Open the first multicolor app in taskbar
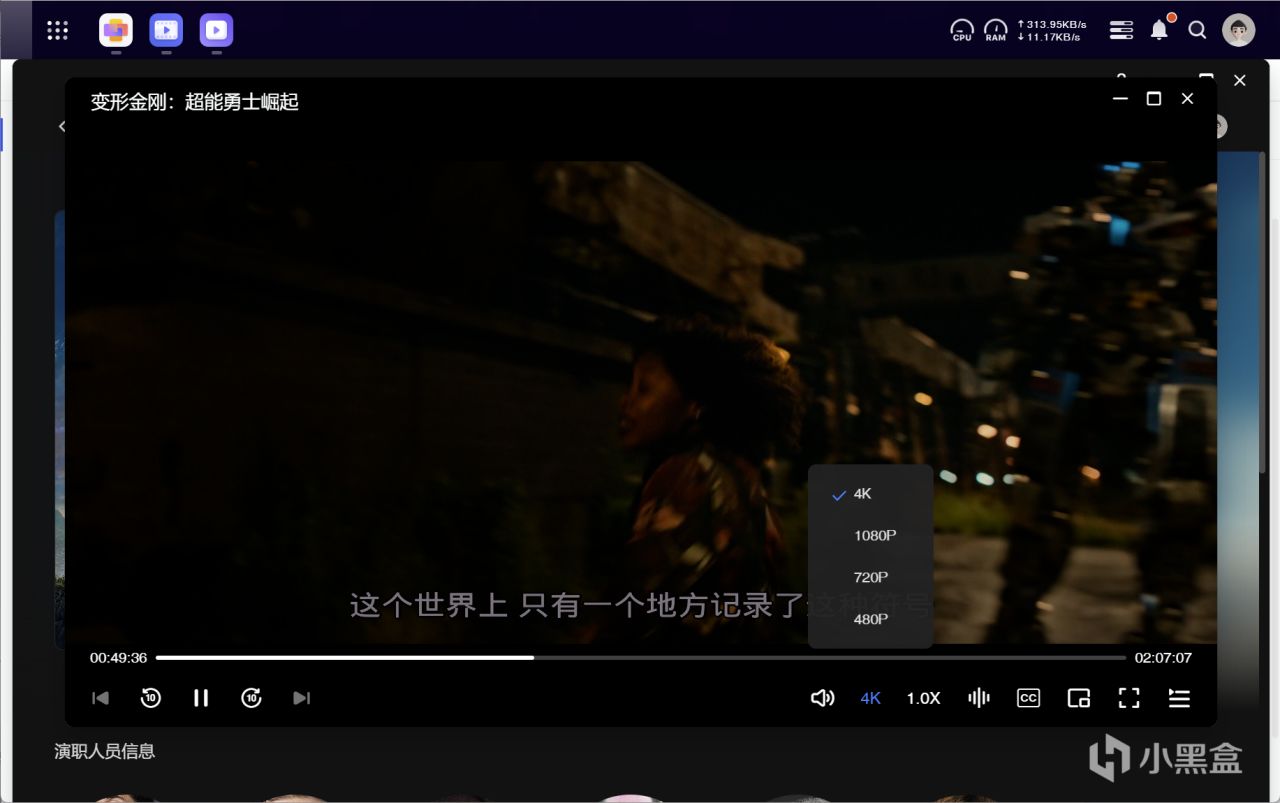1280x803 pixels. pyautogui.click(x=116, y=30)
